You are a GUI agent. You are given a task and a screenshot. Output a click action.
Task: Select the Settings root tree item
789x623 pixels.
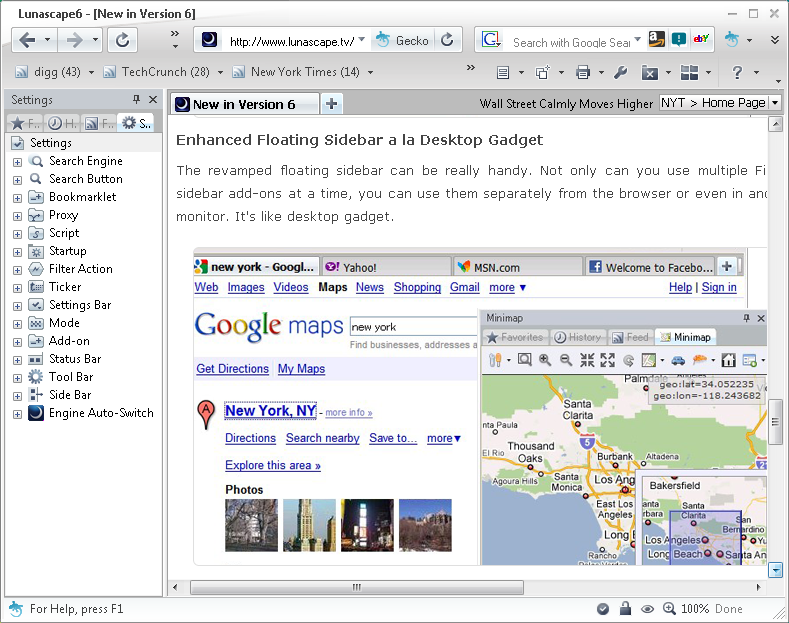(x=50, y=143)
